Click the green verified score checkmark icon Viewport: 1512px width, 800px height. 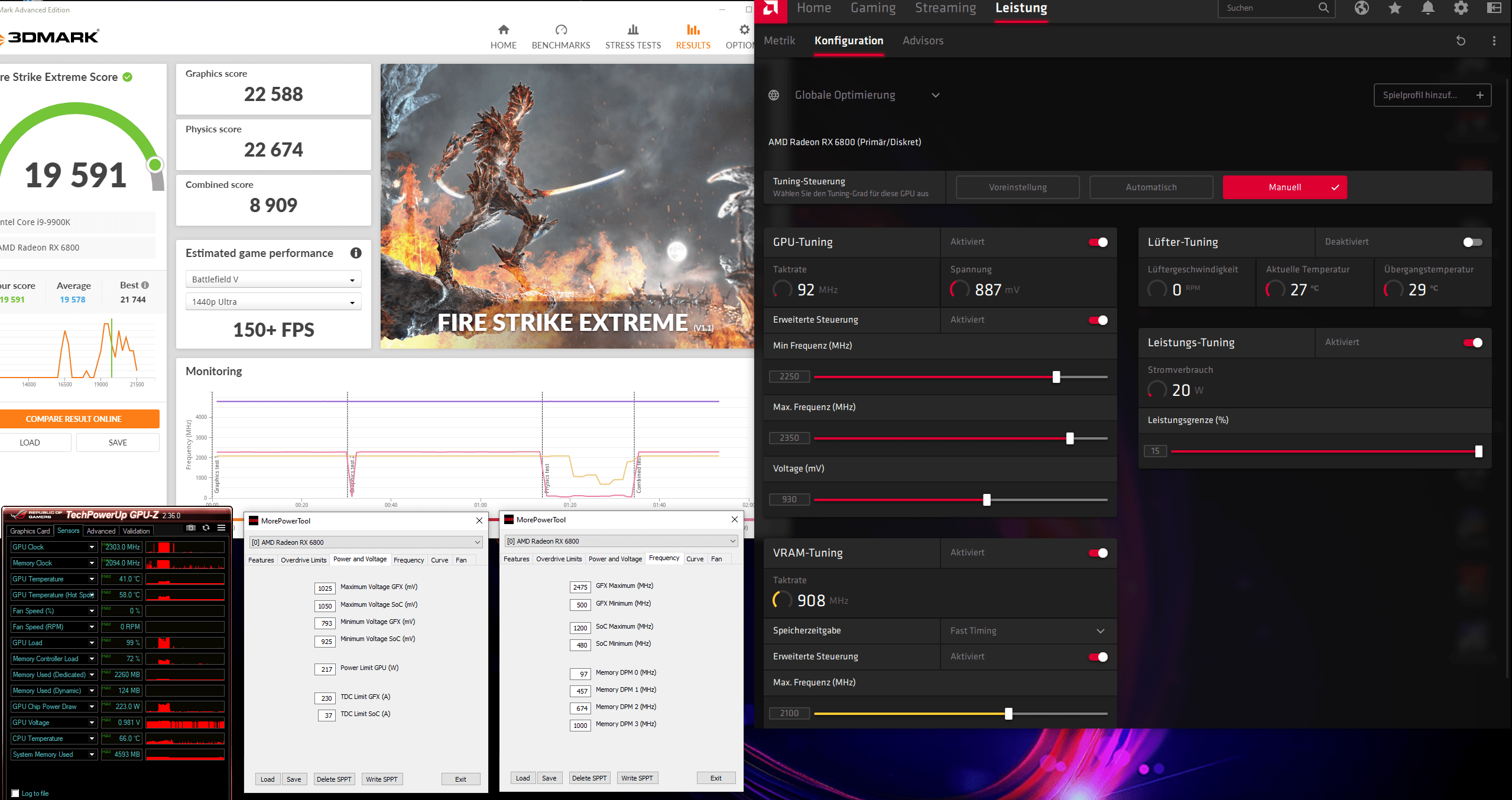[128, 77]
